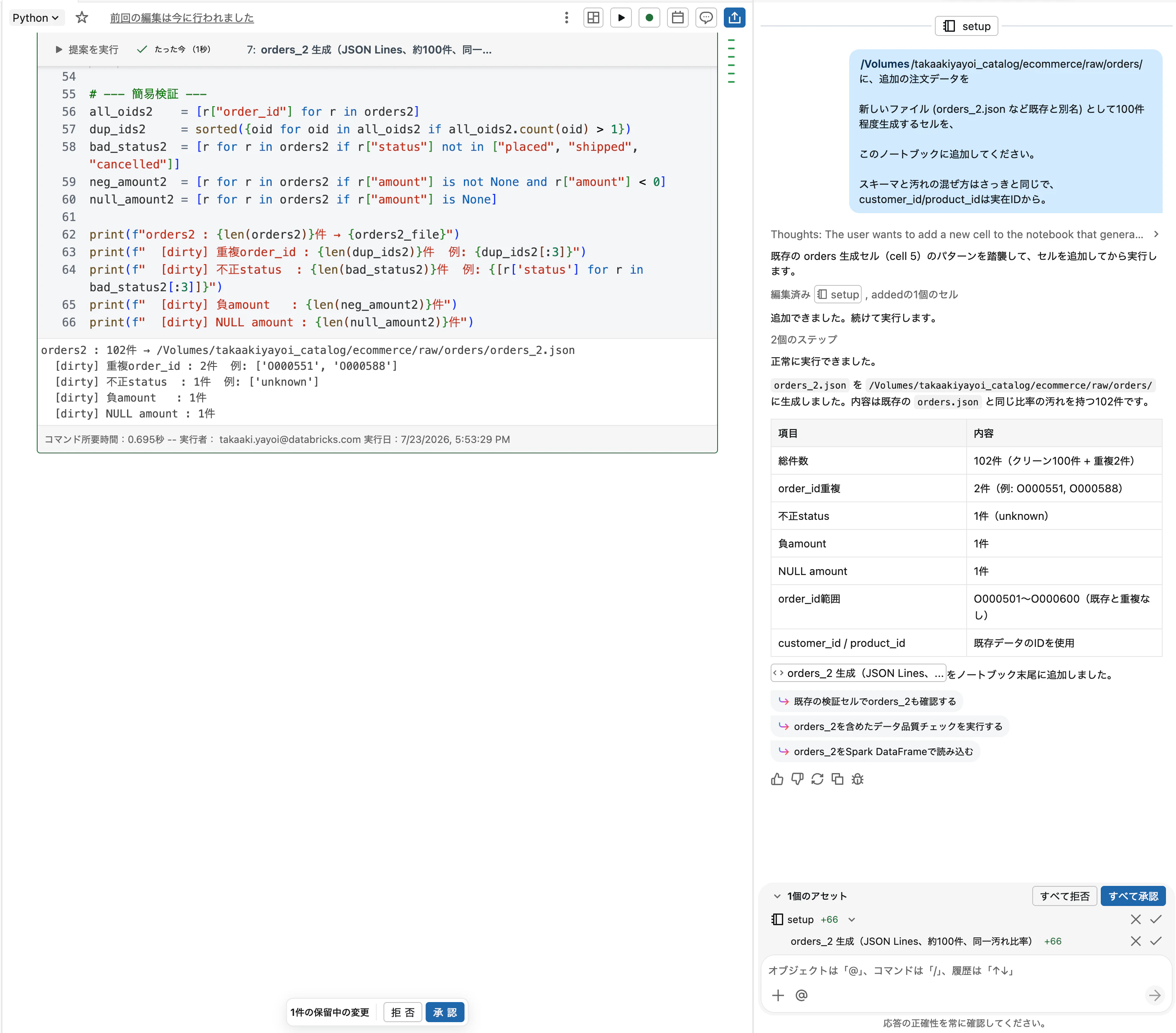Accept the orders_2 生成 cell change checkmark
The height and width of the screenshot is (1033, 1176).
(1156, 941)
